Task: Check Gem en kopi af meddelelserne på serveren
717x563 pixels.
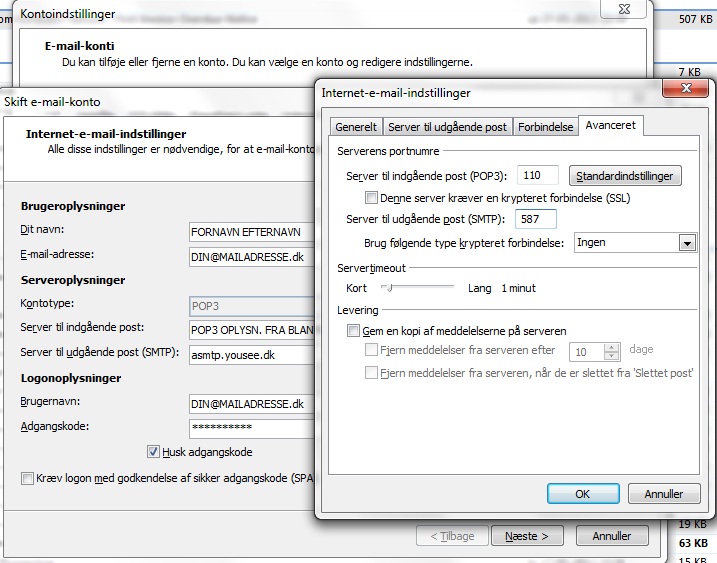Action: [x=353, y=331]
